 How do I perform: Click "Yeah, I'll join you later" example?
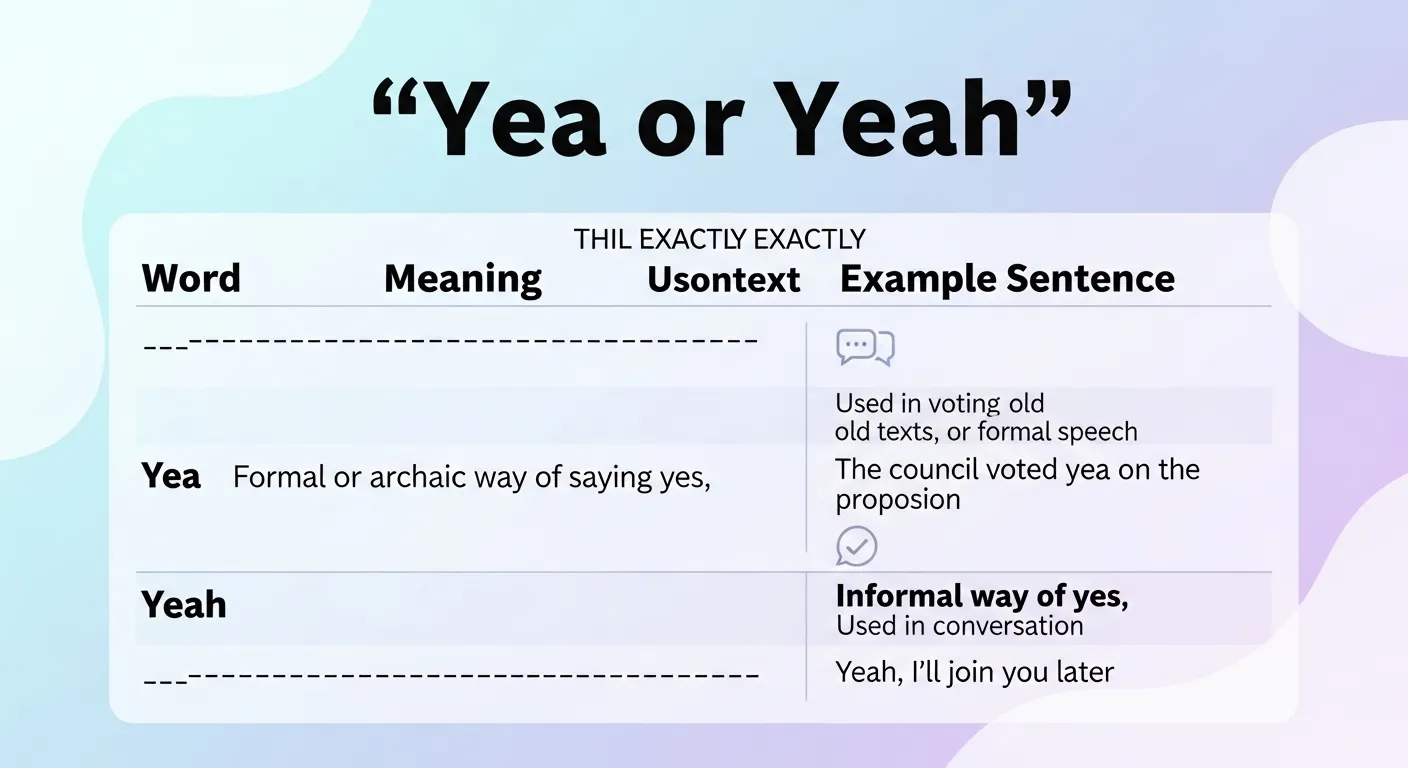tap(974, 672)
